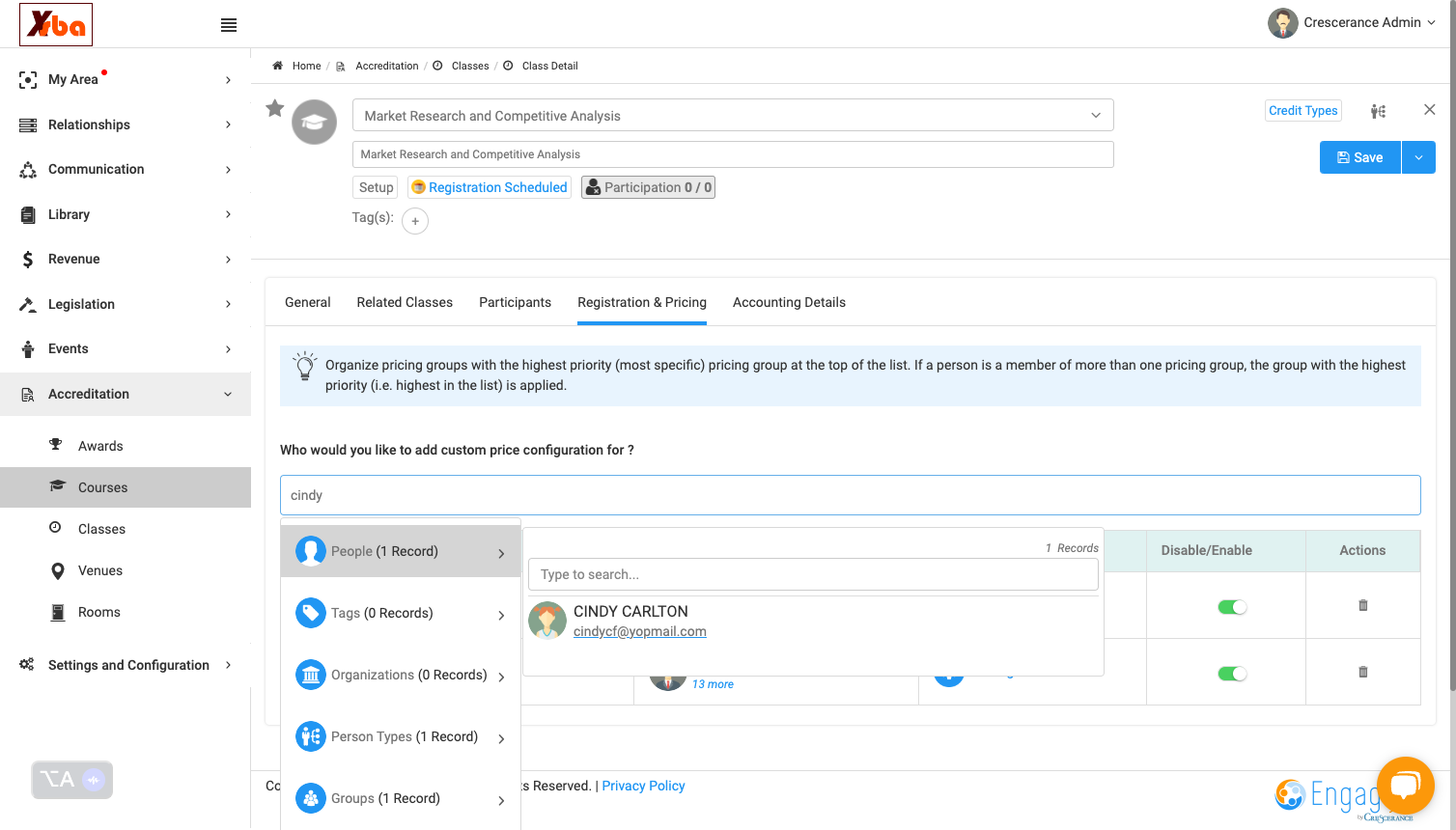The height and width of the screenshot is (830, 1456).
Task: Disable the second pricing group toggle
Action: click(x=1232, y=674)
